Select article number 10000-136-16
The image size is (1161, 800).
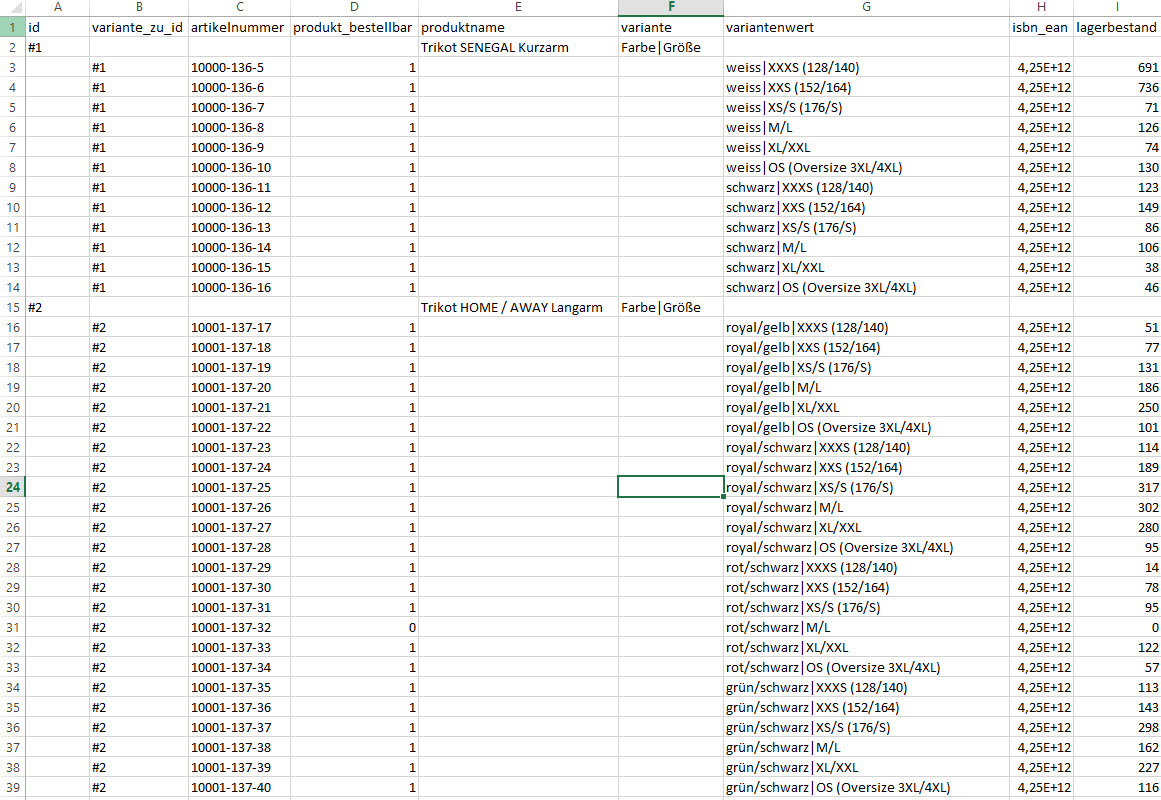239,287
